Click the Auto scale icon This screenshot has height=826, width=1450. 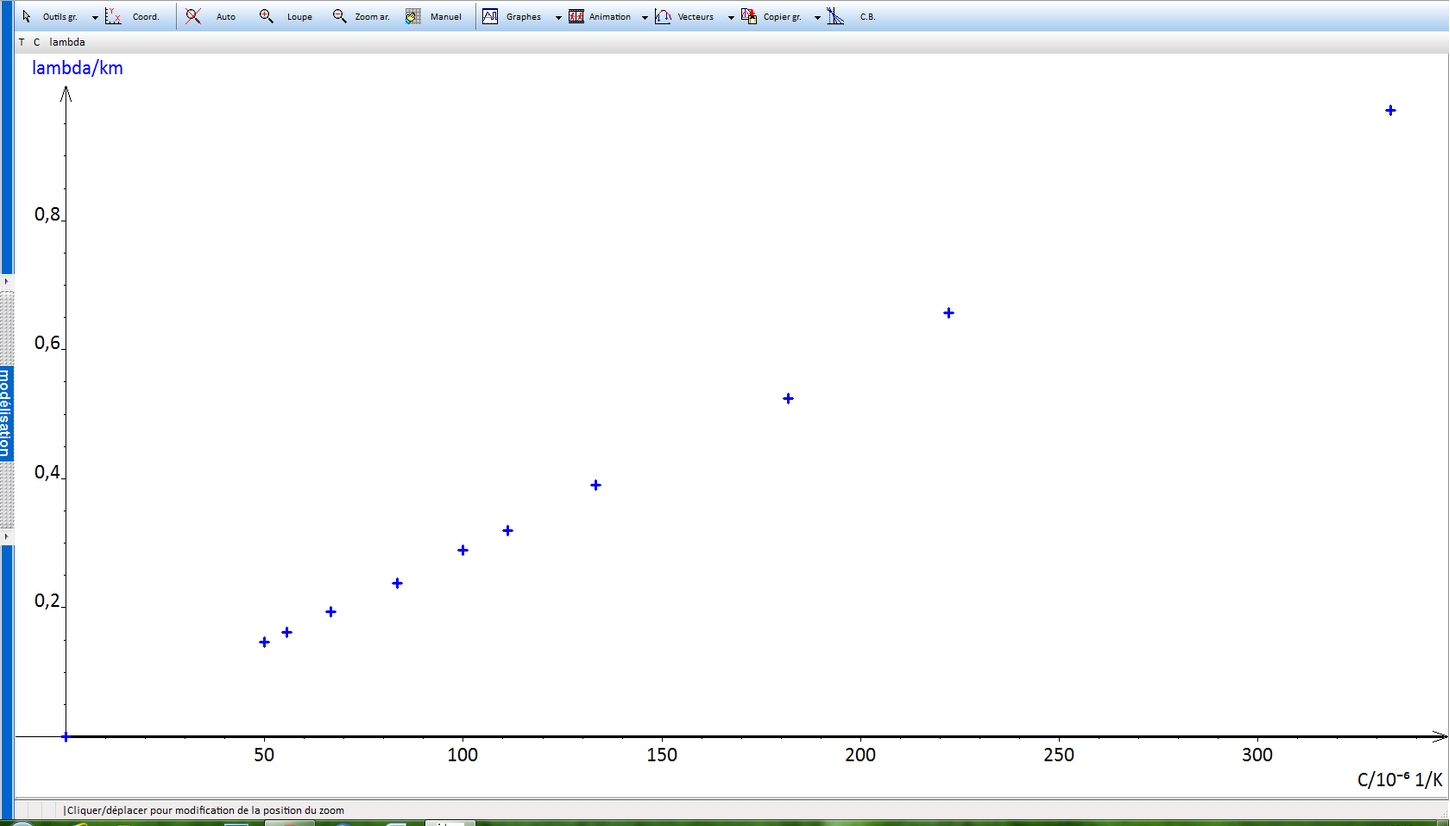pyautogui.click(x=193, y=16)
